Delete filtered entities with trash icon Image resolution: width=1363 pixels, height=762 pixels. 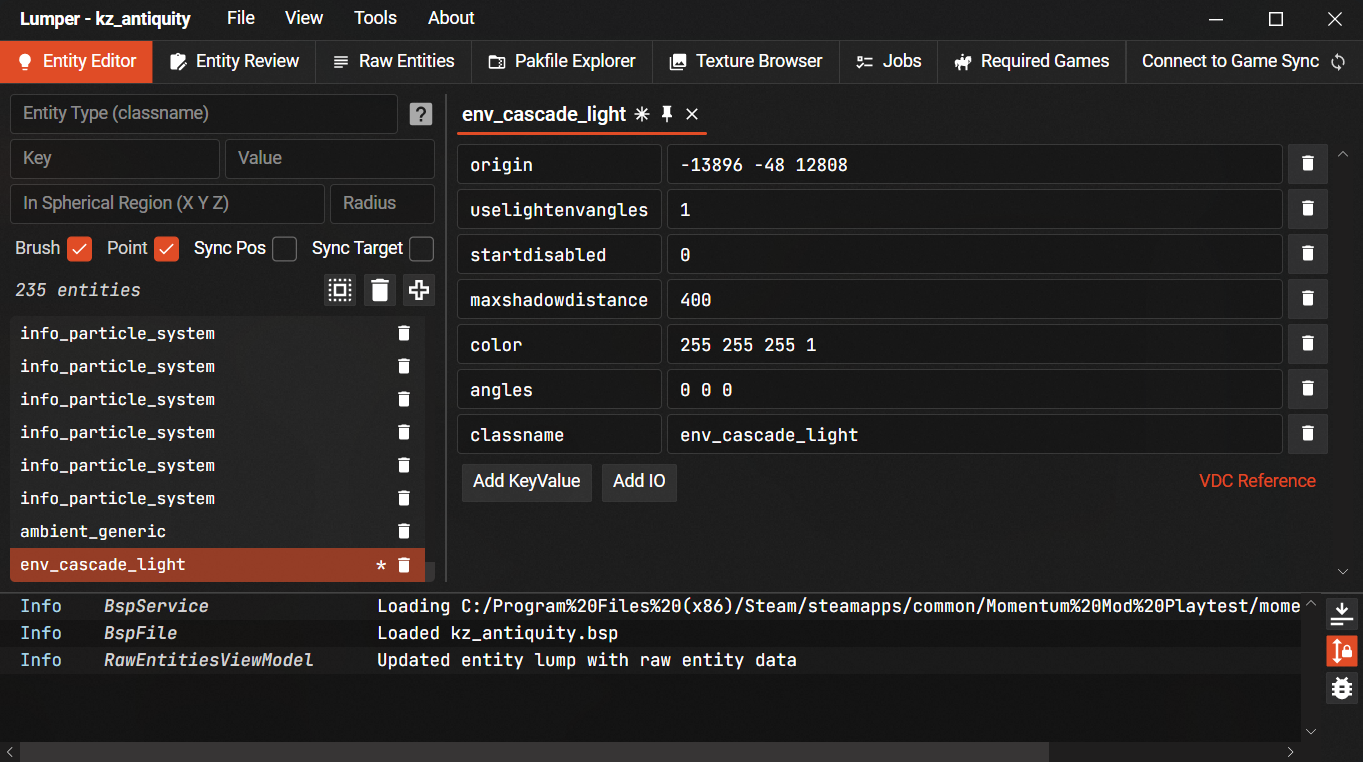pos(380,290)
